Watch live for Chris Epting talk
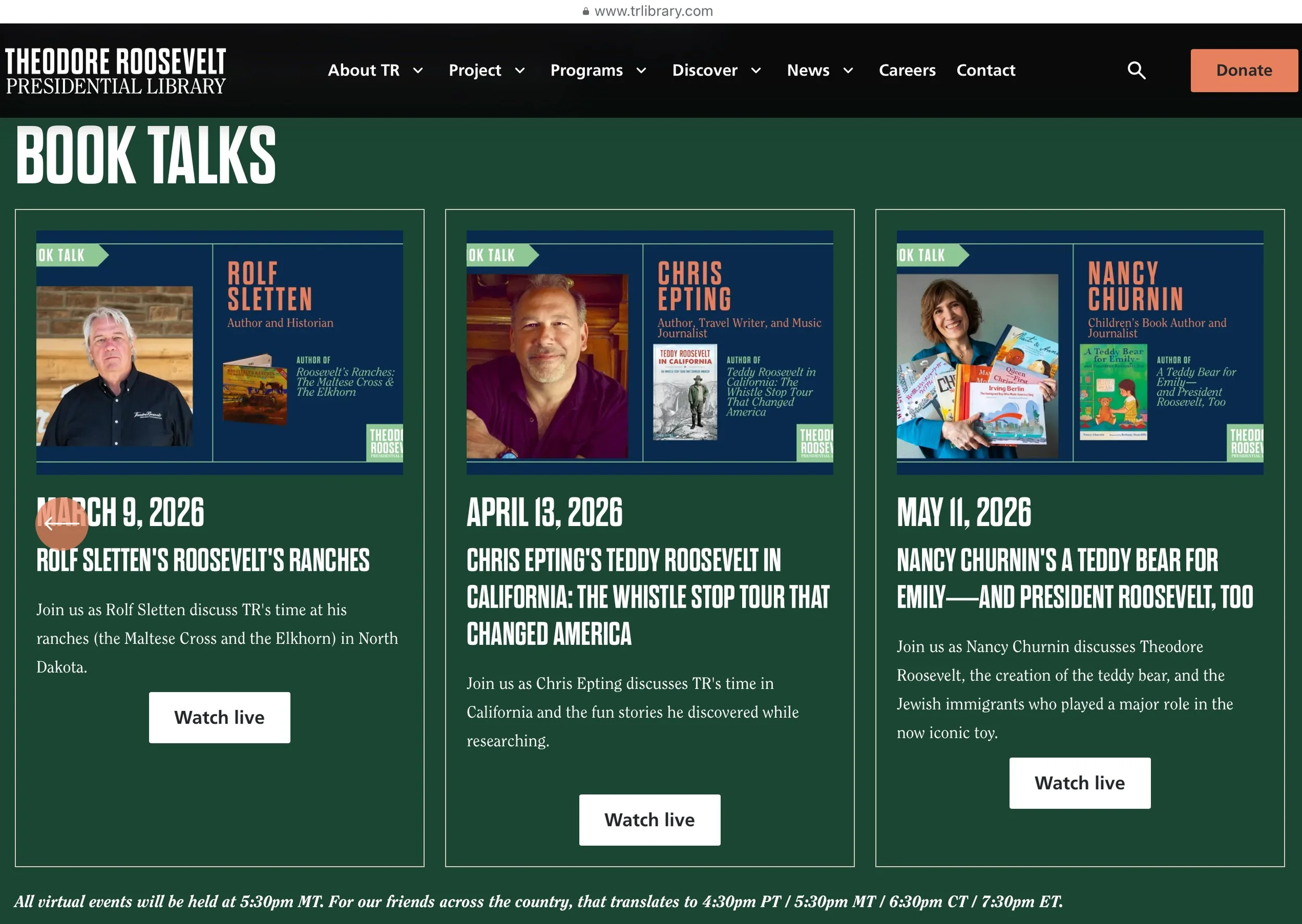 coord(649,819)
